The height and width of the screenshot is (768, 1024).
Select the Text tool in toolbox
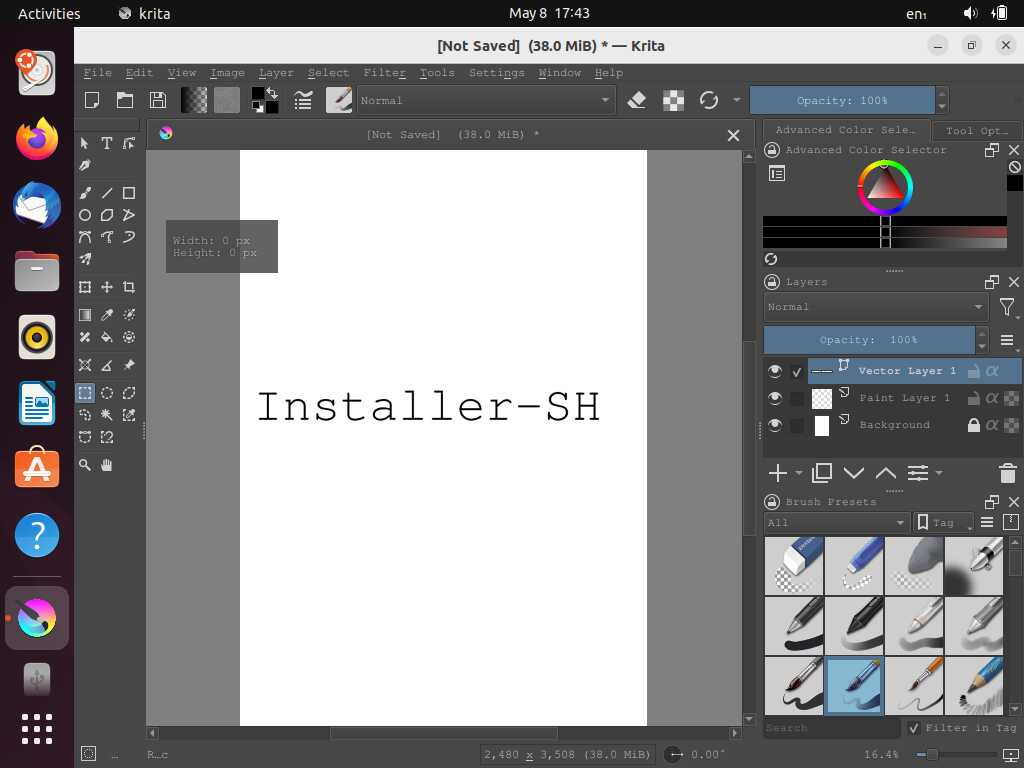coord(107,144)
